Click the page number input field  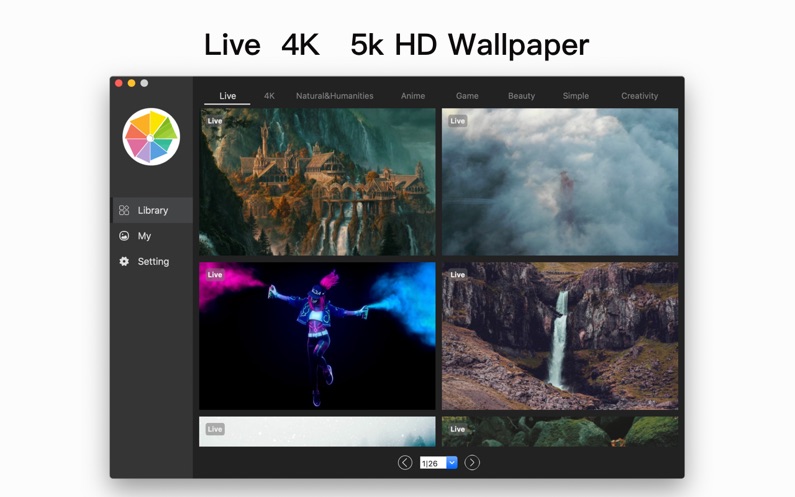(432, 462)
